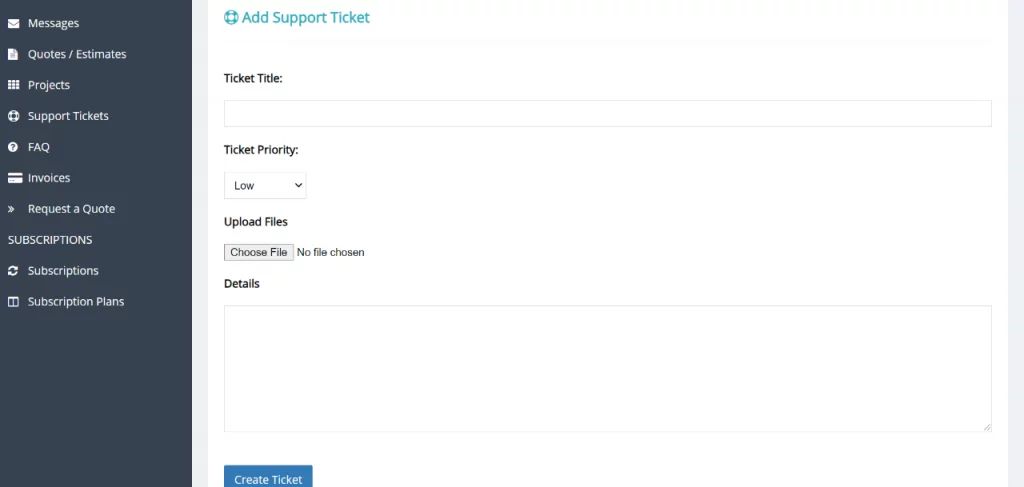This screenshot has width=1024, height=487.
Task: Click the Details textarea resize handle
Action: (x=987, y=427)
